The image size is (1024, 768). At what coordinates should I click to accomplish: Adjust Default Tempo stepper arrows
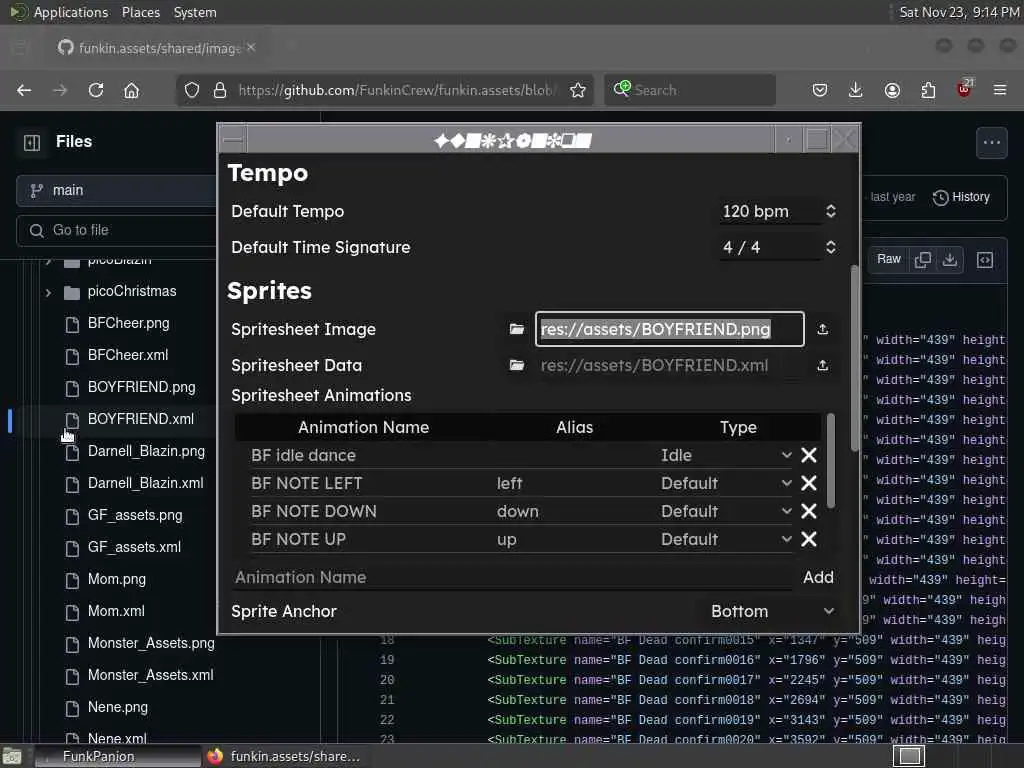tap(831, 211)
